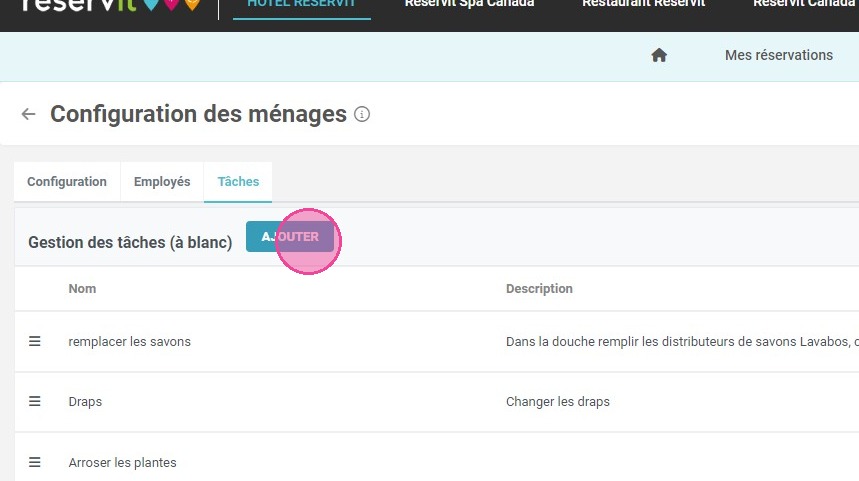Click the Reservit logo
Screen dimensions: 859x481
[x=111, y=4]
